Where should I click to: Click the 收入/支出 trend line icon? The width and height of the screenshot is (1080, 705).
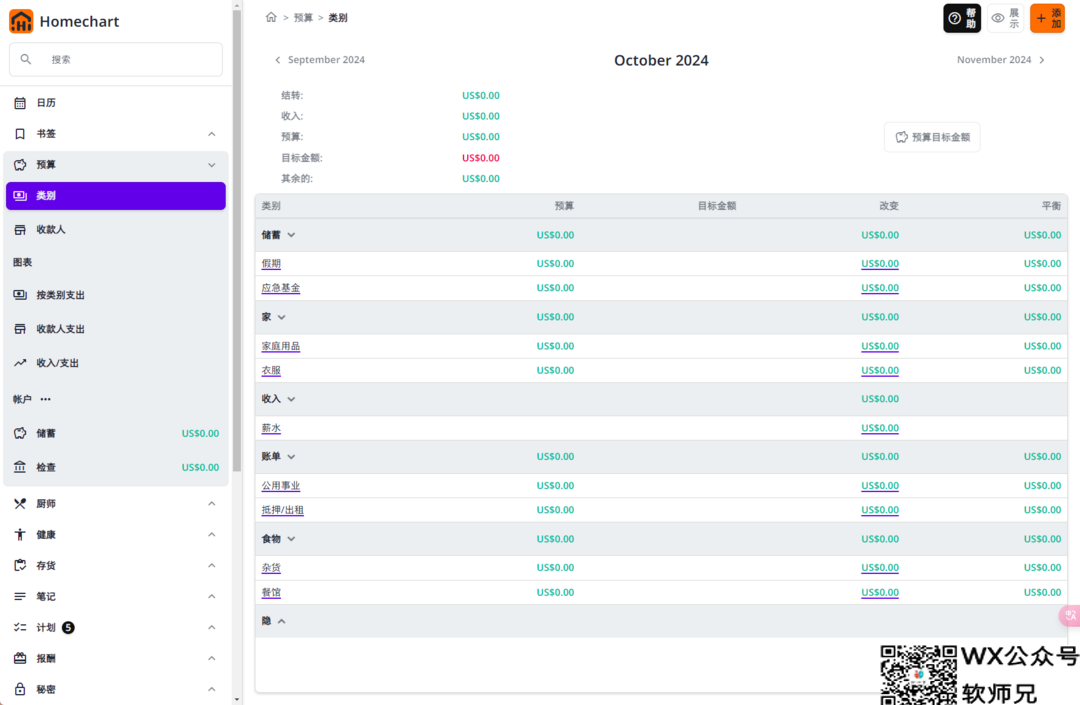(20, 363)
